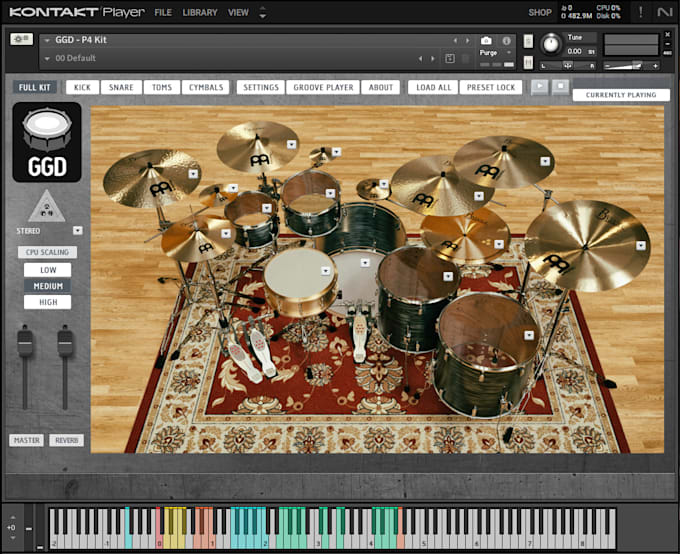680x554 pixels.
Task: Set CPU scaling to LOW
Action: [48, 270]
